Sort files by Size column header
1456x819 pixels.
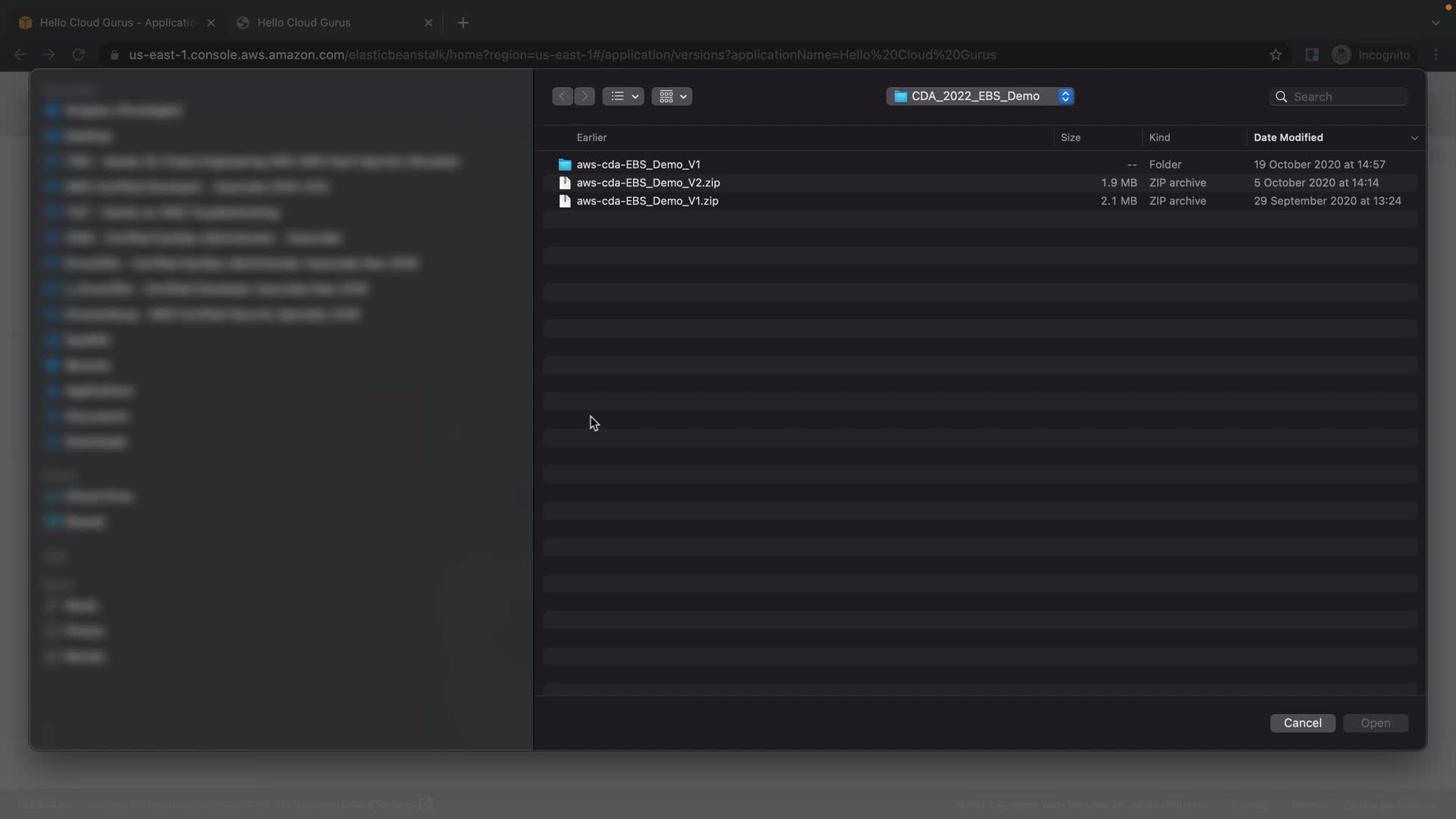tap(1070, 137)
